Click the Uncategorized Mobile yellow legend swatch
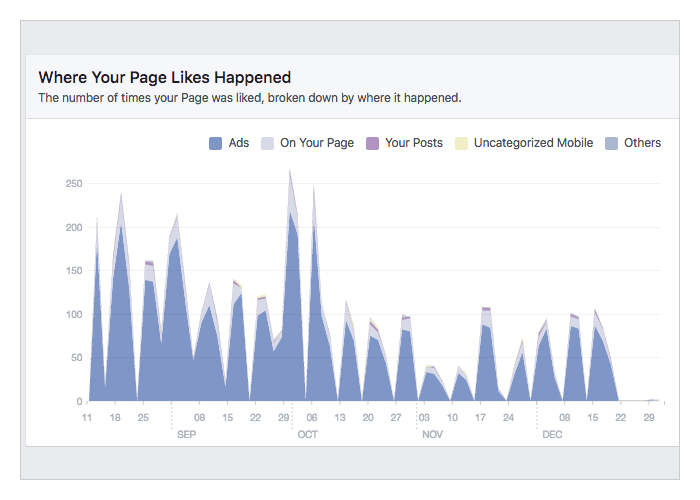Image resolution: width=700 pixels, height=500 pixels. [461, 143]
